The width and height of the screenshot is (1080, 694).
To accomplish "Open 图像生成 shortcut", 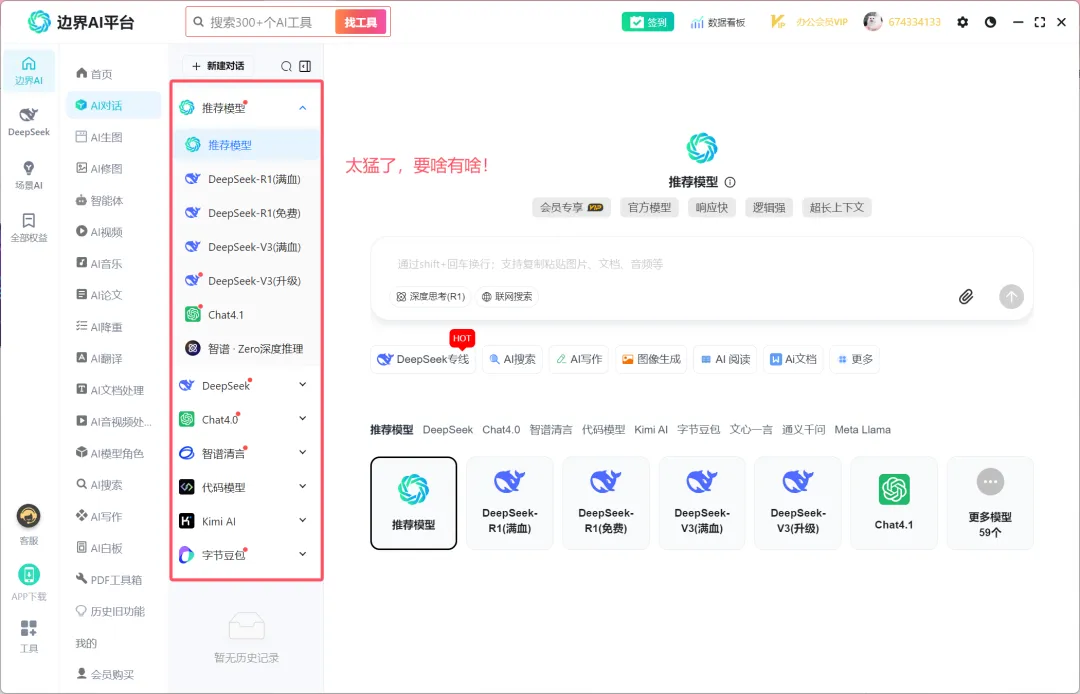I will click(x=651, y=359).
